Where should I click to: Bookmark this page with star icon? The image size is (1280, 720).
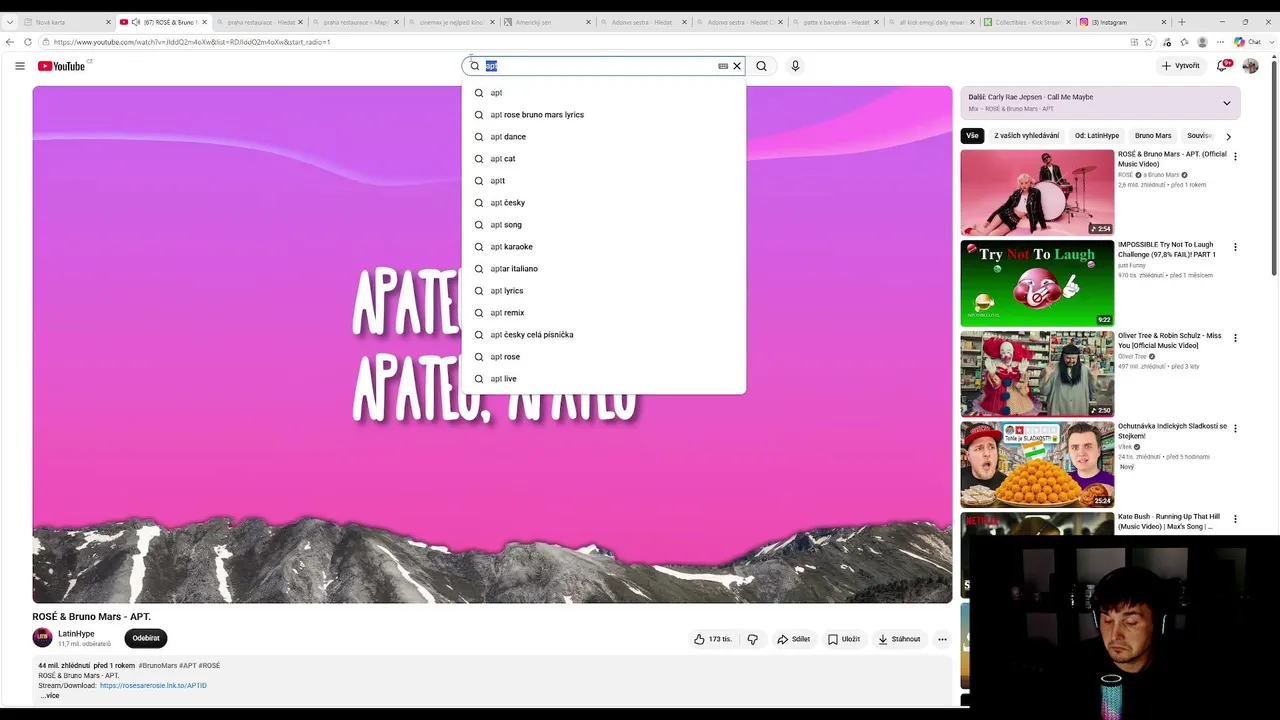point(1148,42)
